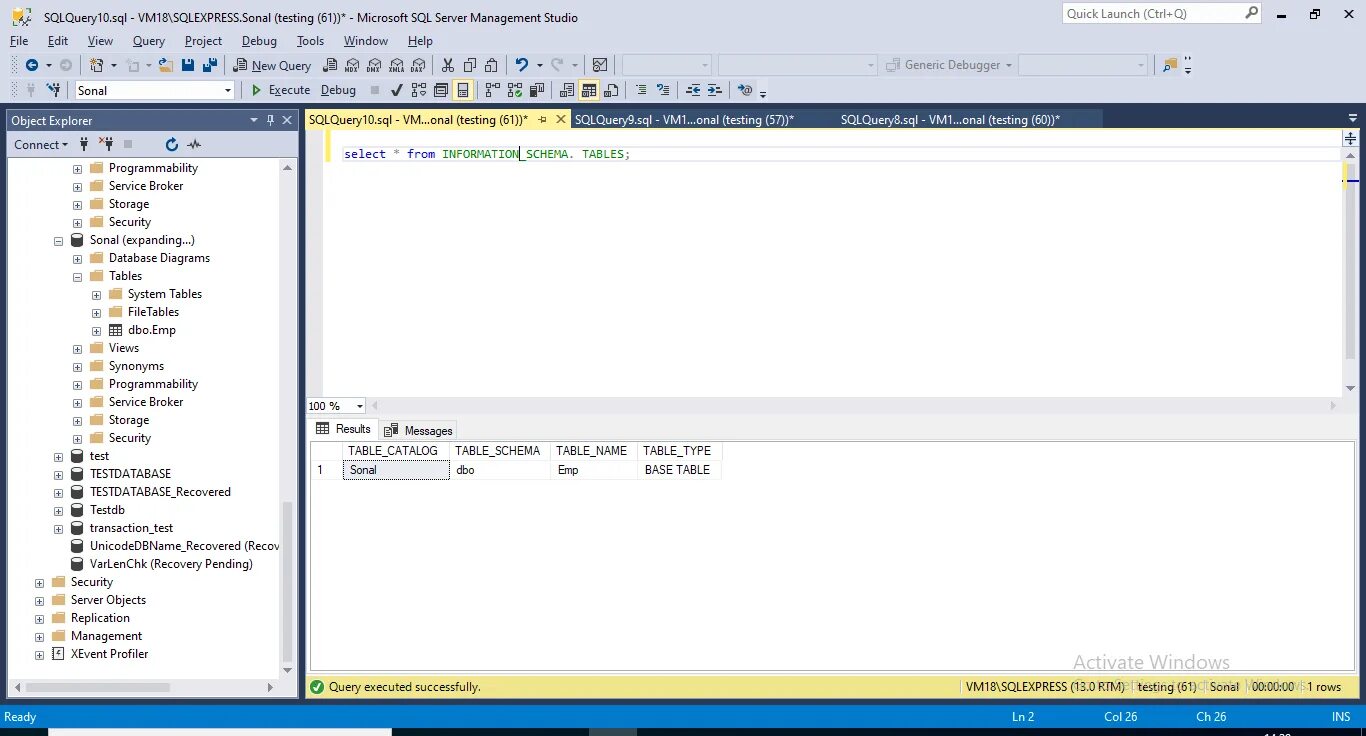Collapse the Tables folder node
This screenshot has height=736, width=1366.
[x=78, y=276]
